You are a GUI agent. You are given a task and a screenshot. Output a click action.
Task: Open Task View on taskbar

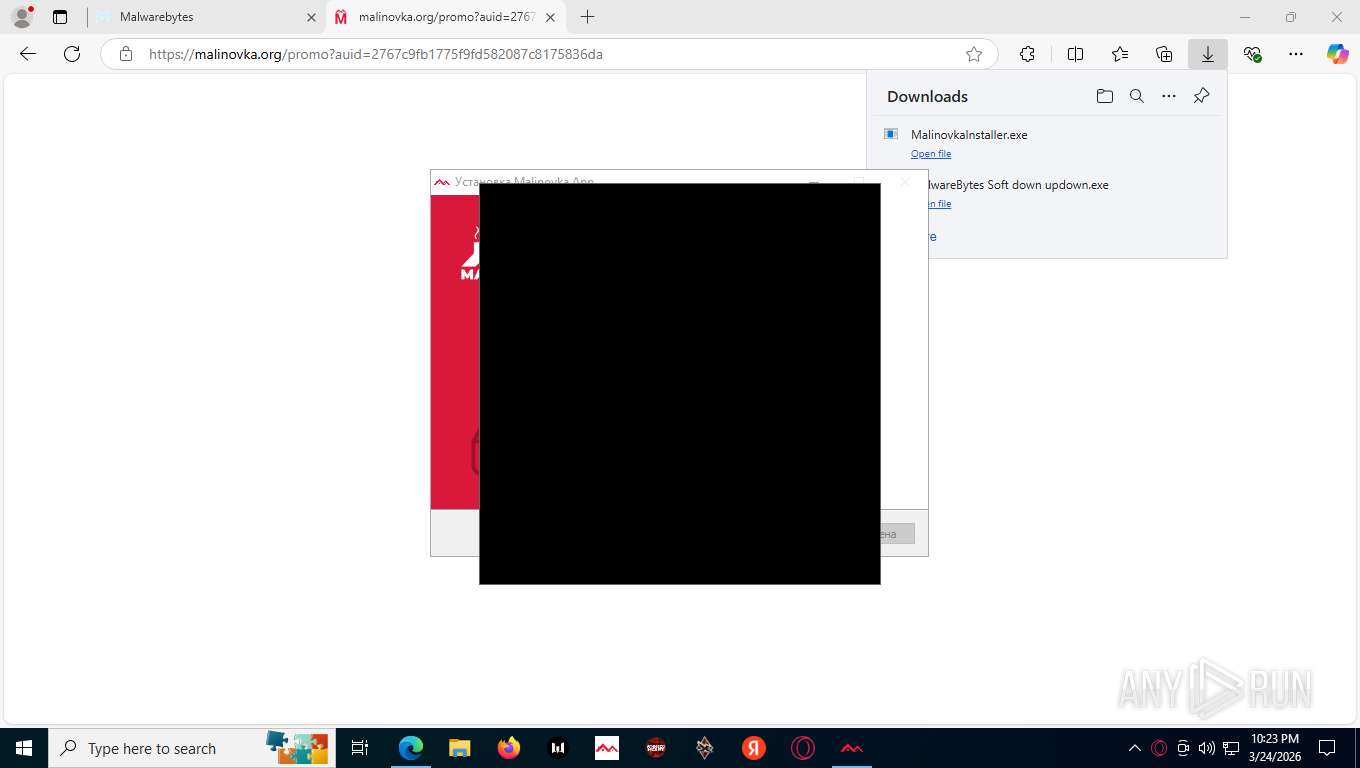point(360,748)
